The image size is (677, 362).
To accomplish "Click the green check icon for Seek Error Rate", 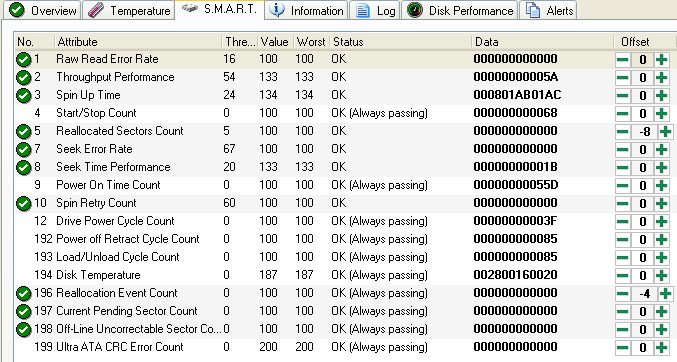I will (23, 149).
